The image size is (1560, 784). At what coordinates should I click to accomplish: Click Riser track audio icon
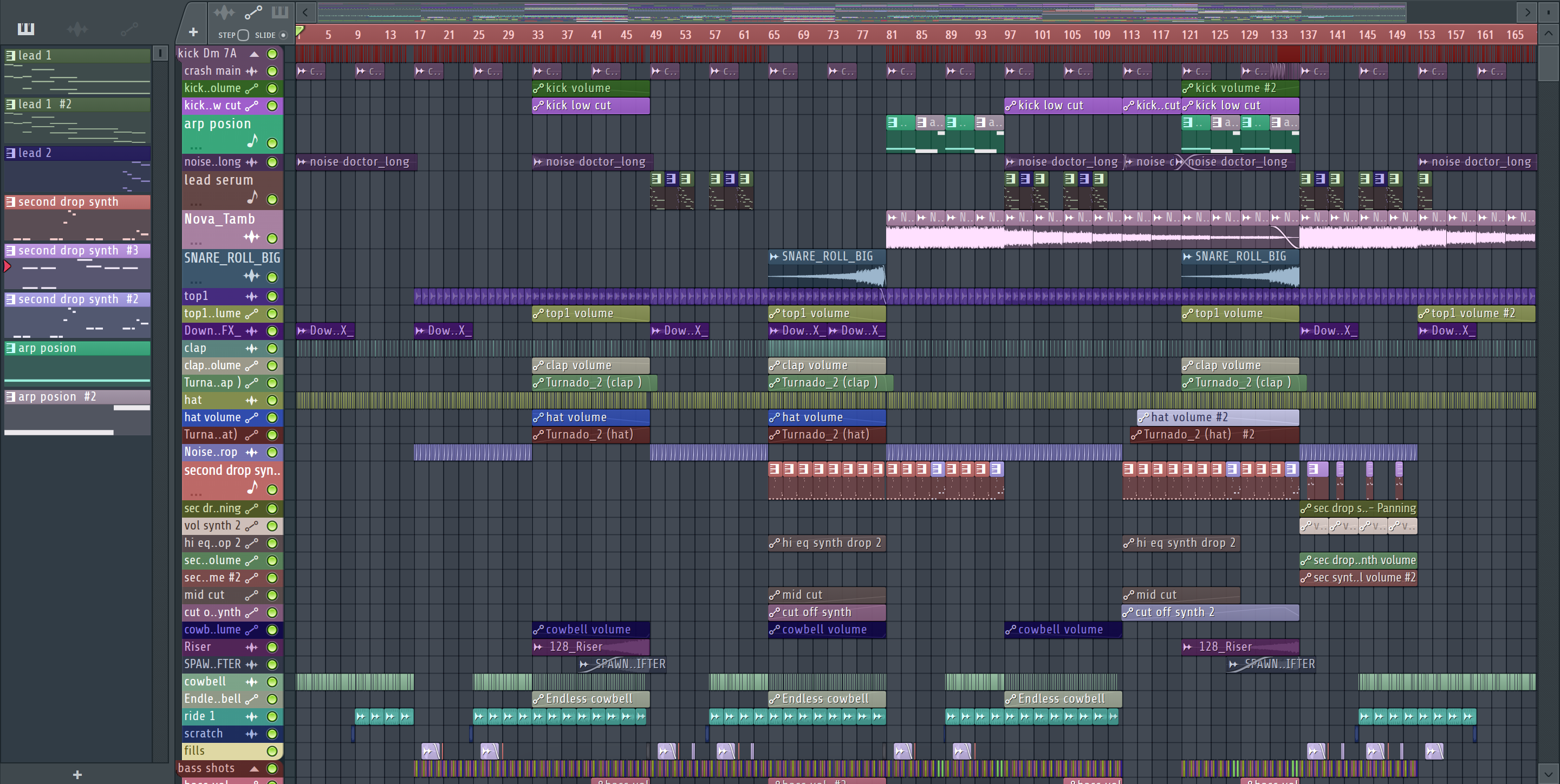pyautogui.click(x=251, y=647)
